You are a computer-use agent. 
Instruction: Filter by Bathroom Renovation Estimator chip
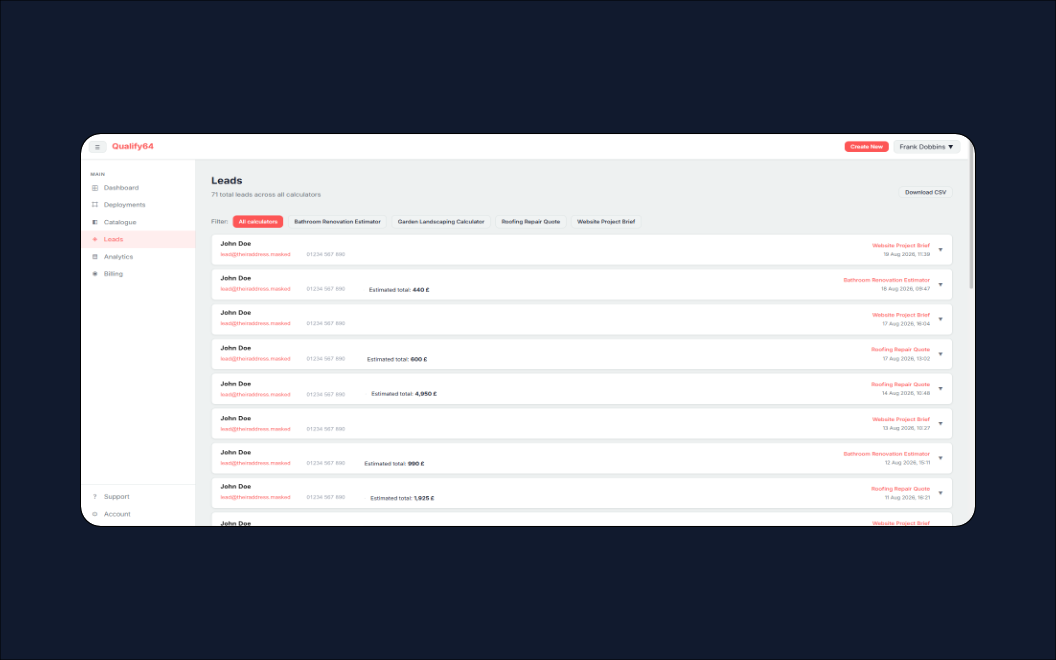[337, 222]
